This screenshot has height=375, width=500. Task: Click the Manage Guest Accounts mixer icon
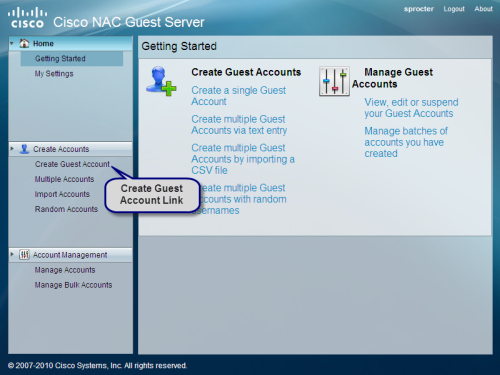[334, 81]
